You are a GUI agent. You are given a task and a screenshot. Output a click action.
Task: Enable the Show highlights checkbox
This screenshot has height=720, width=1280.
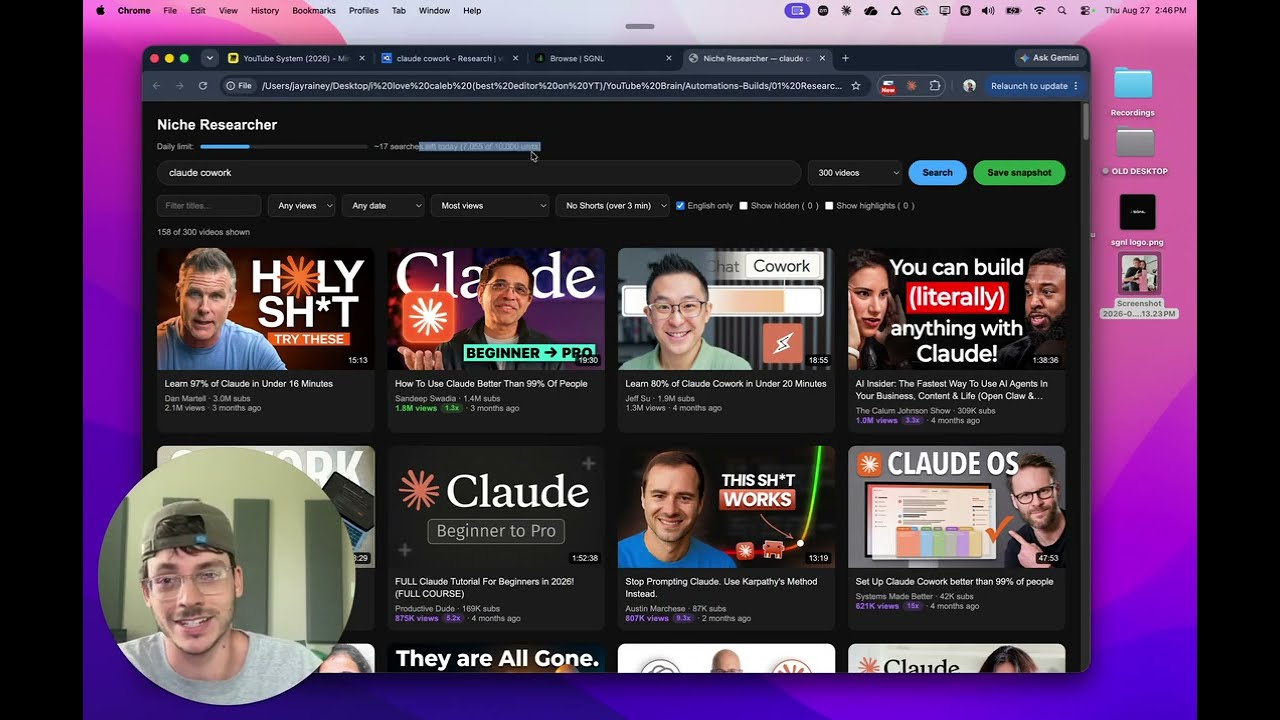coord(829,206)
